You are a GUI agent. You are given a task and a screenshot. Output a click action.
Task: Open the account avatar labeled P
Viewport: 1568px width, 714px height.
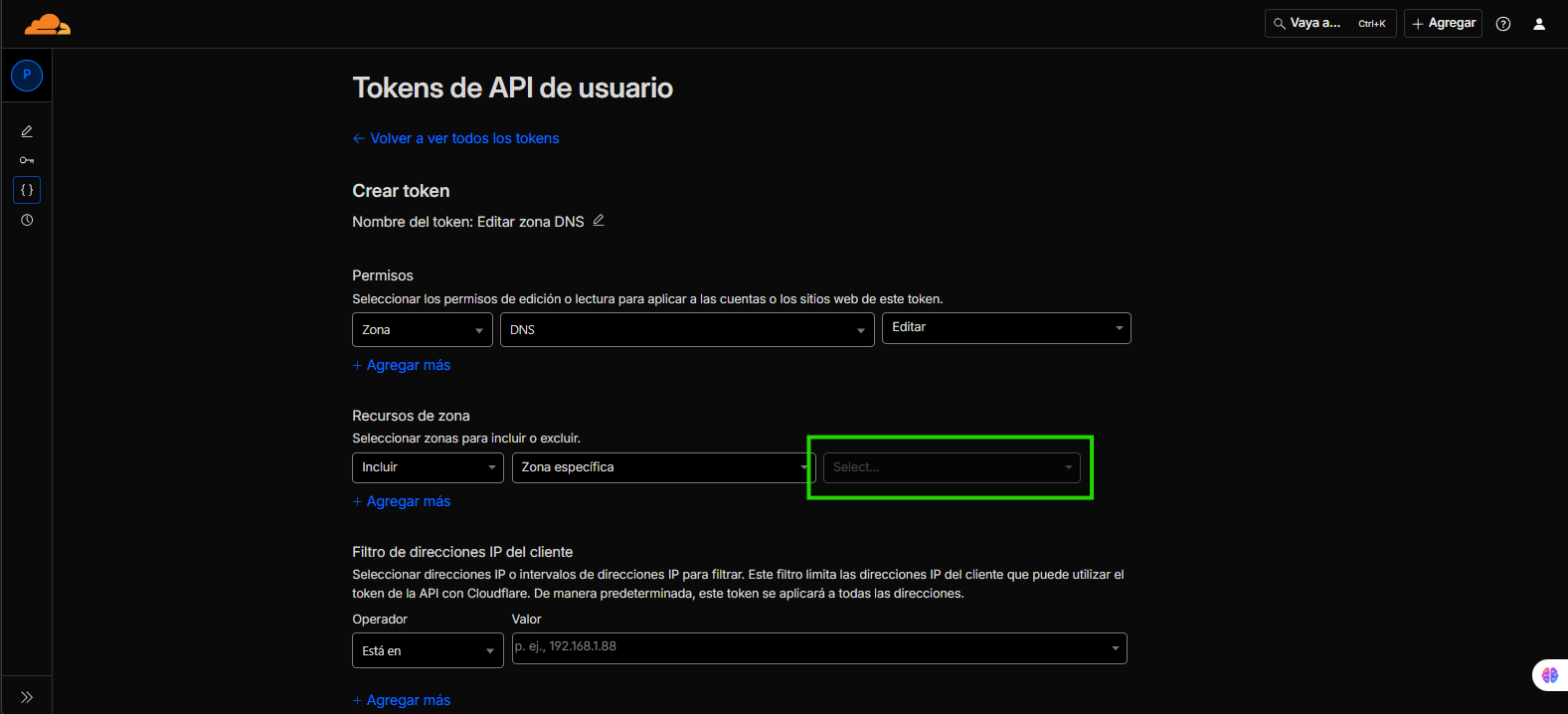(x=27, y=76)
